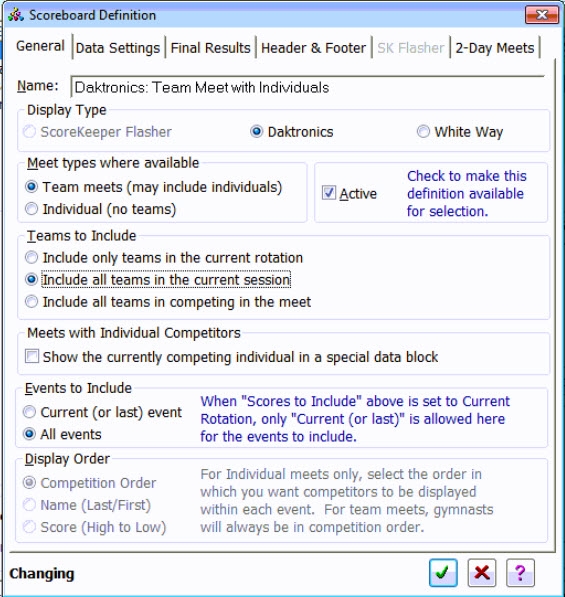Select ScoreKeeper Flasher display type

click(98, 132)
